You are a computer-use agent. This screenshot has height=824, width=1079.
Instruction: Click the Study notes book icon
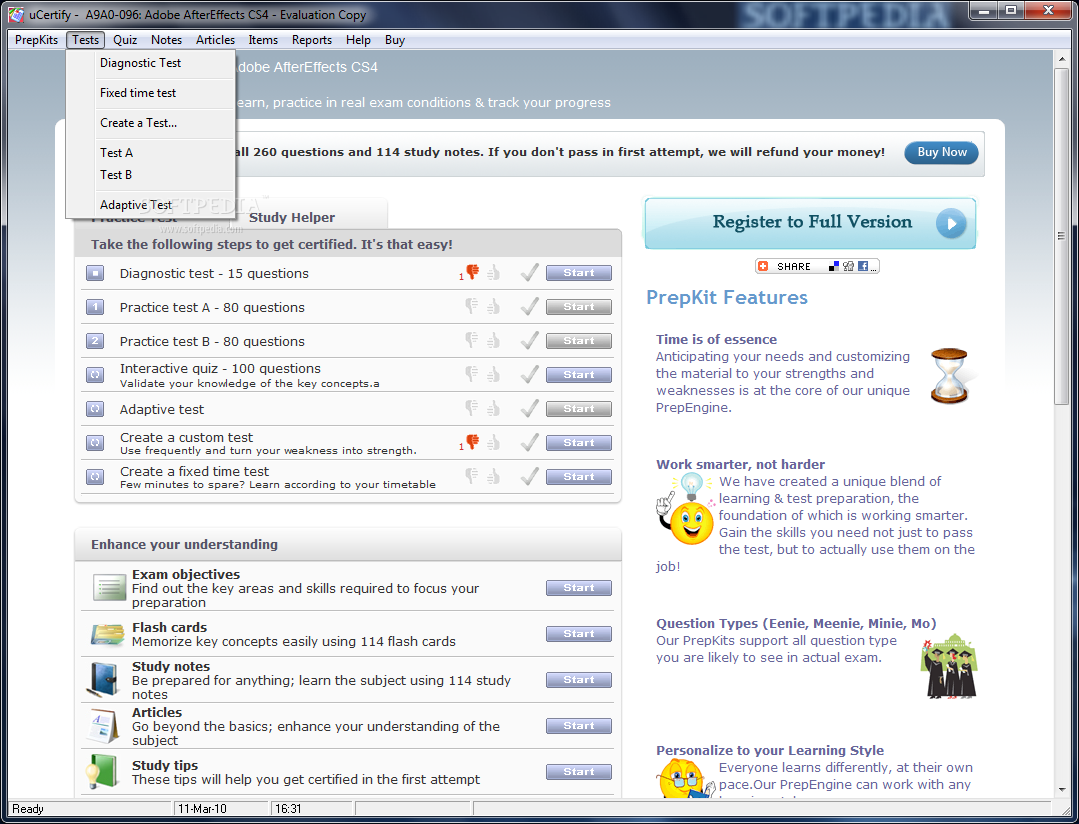[105, 680]
